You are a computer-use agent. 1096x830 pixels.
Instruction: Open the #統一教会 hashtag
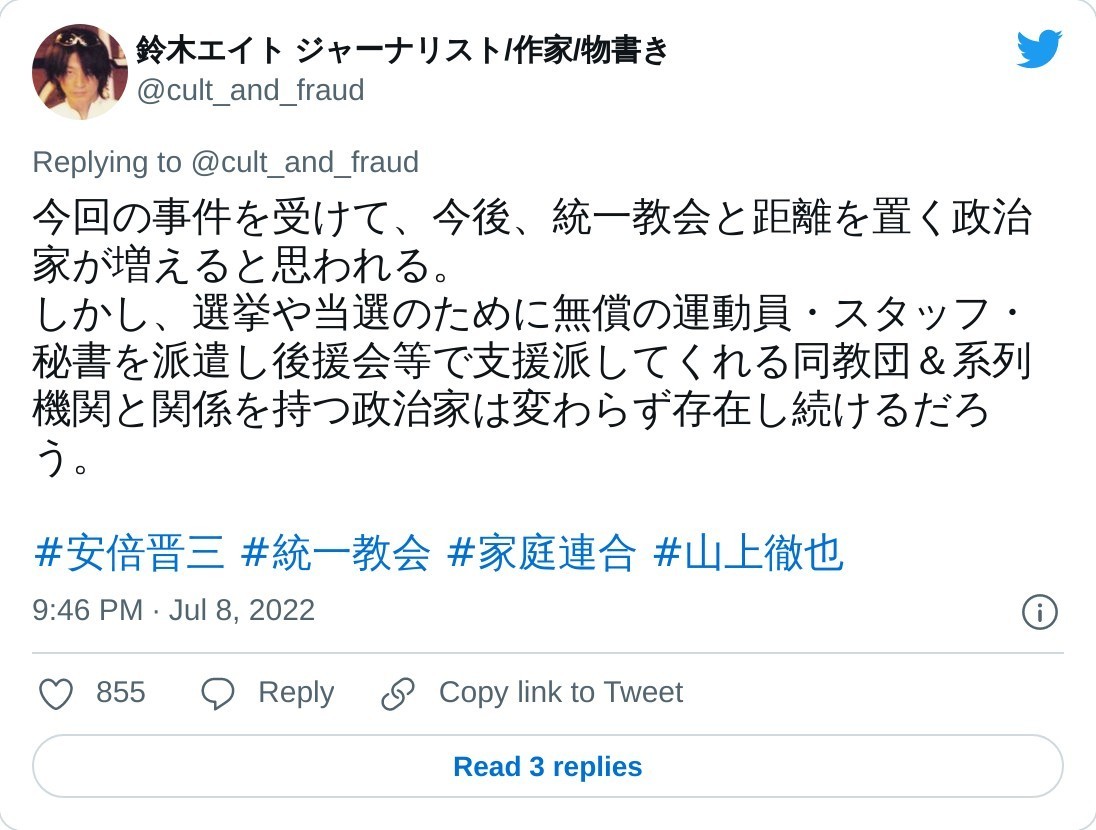coord(336,553)
